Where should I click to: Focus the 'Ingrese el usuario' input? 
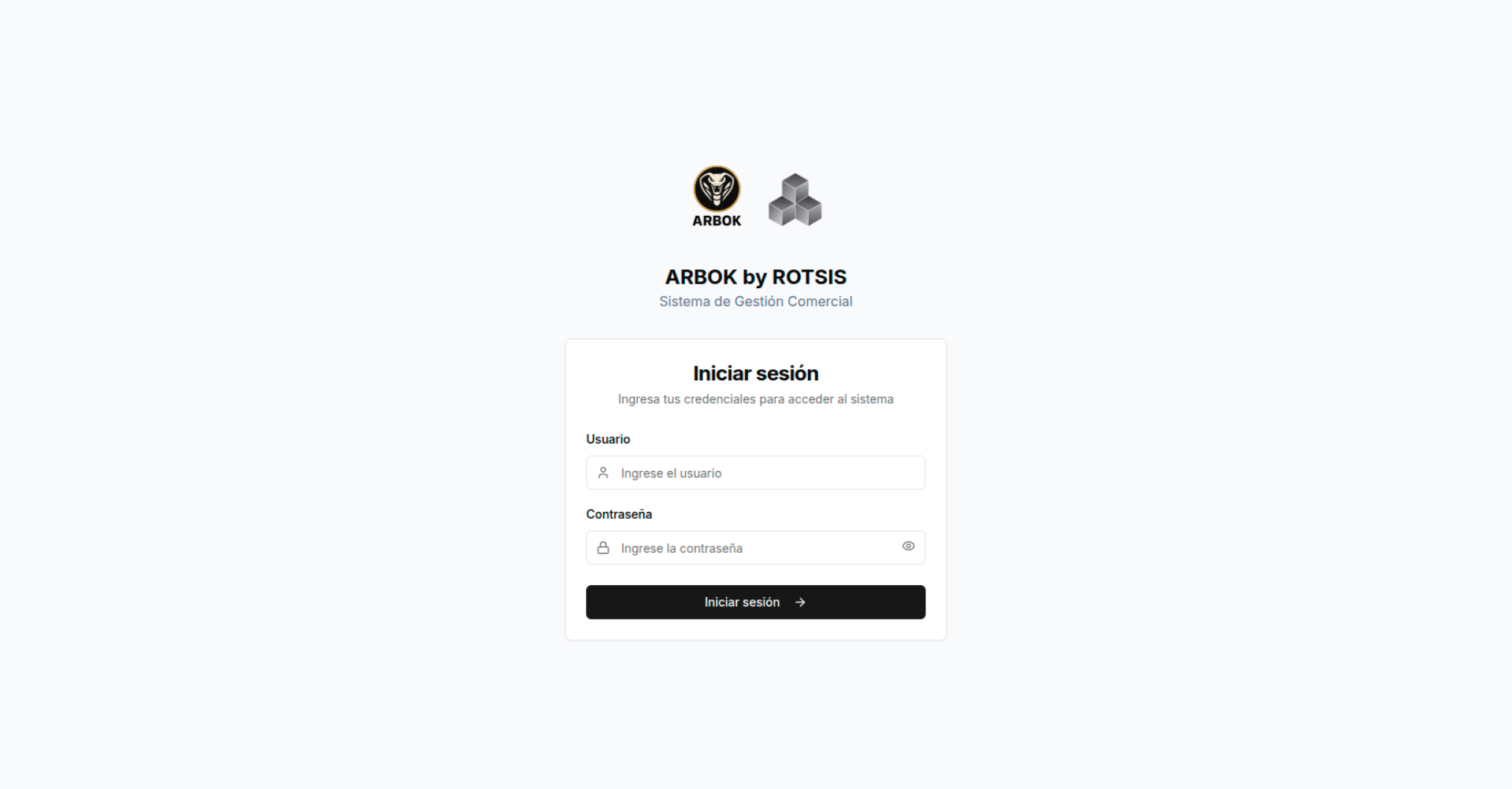point(755,472)
